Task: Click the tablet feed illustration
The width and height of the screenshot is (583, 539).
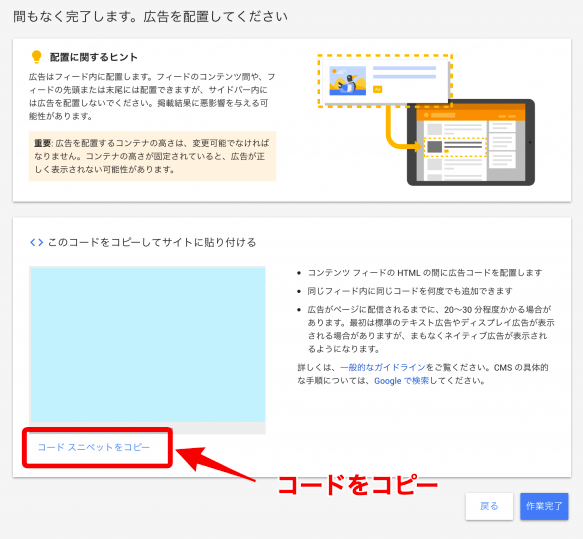Action: pyautogui.click(x=471, y=142)
